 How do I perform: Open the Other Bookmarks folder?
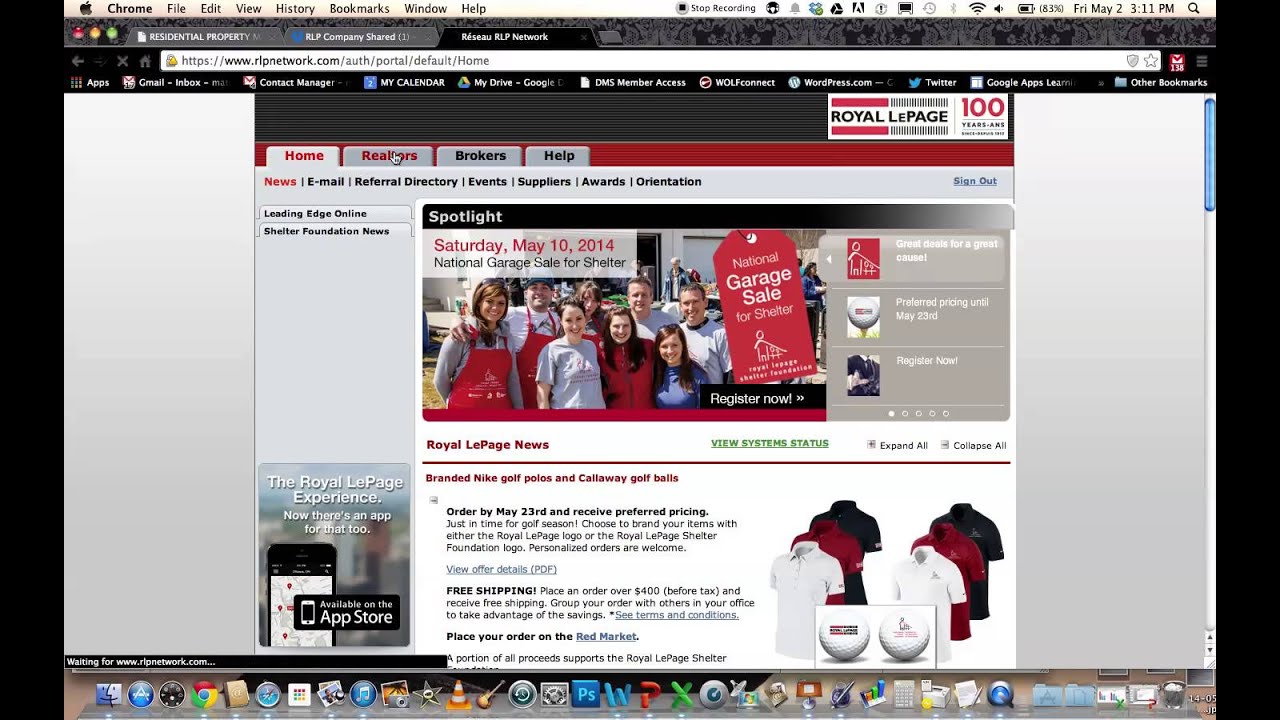(1161, 83)
